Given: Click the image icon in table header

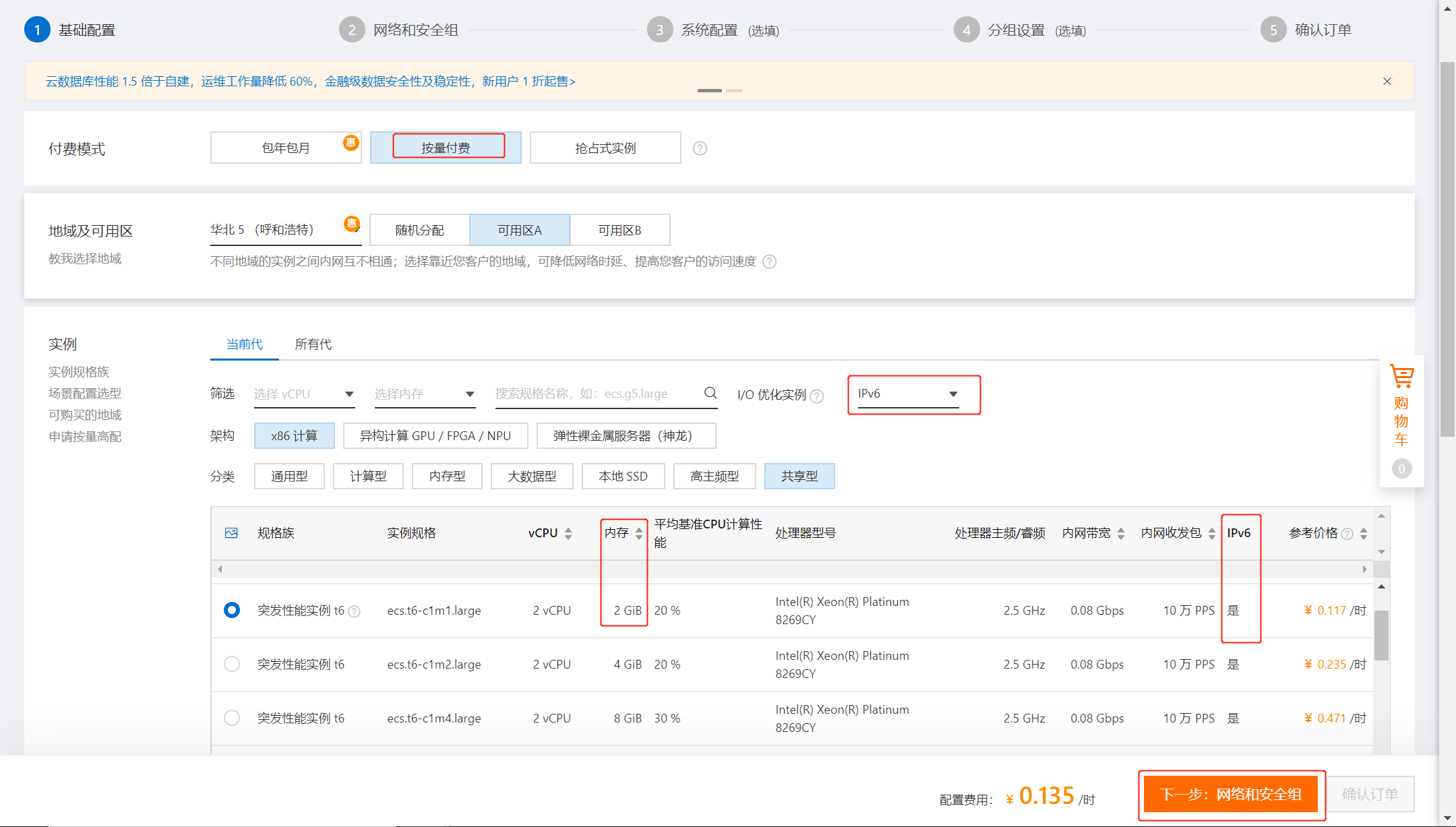Looking at the screenshot, I should [x=231, y=533].
